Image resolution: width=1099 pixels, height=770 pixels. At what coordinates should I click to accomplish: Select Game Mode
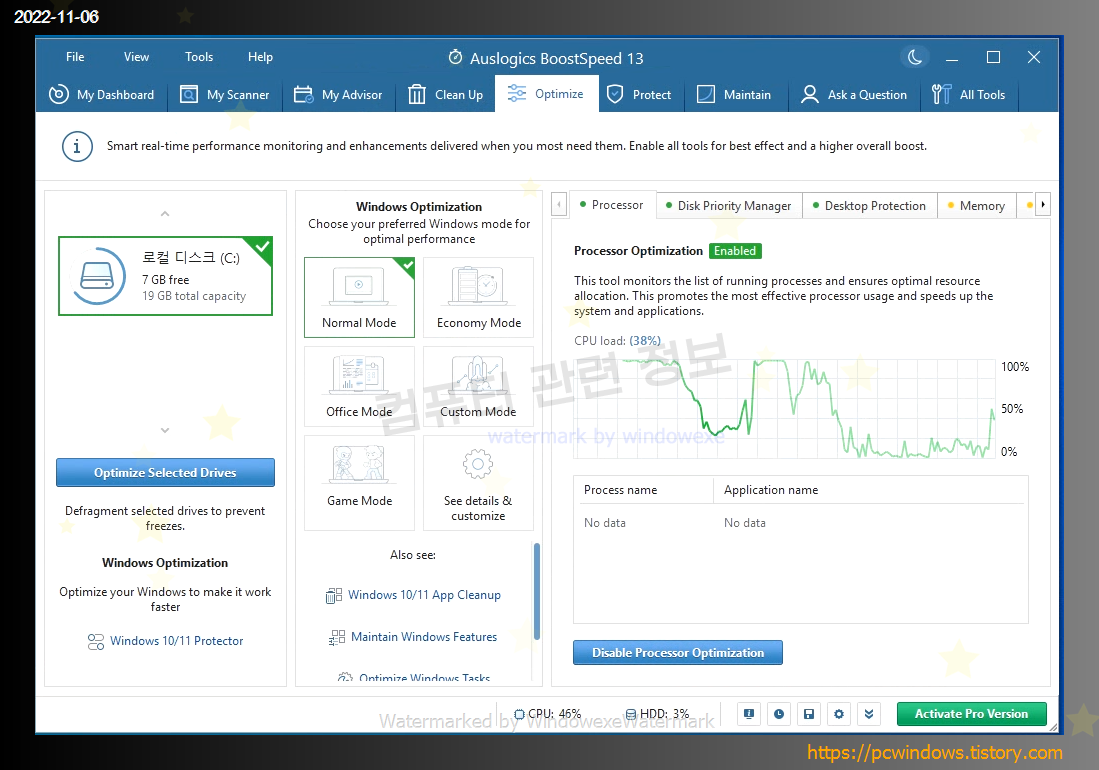click(x=359, y=483)
